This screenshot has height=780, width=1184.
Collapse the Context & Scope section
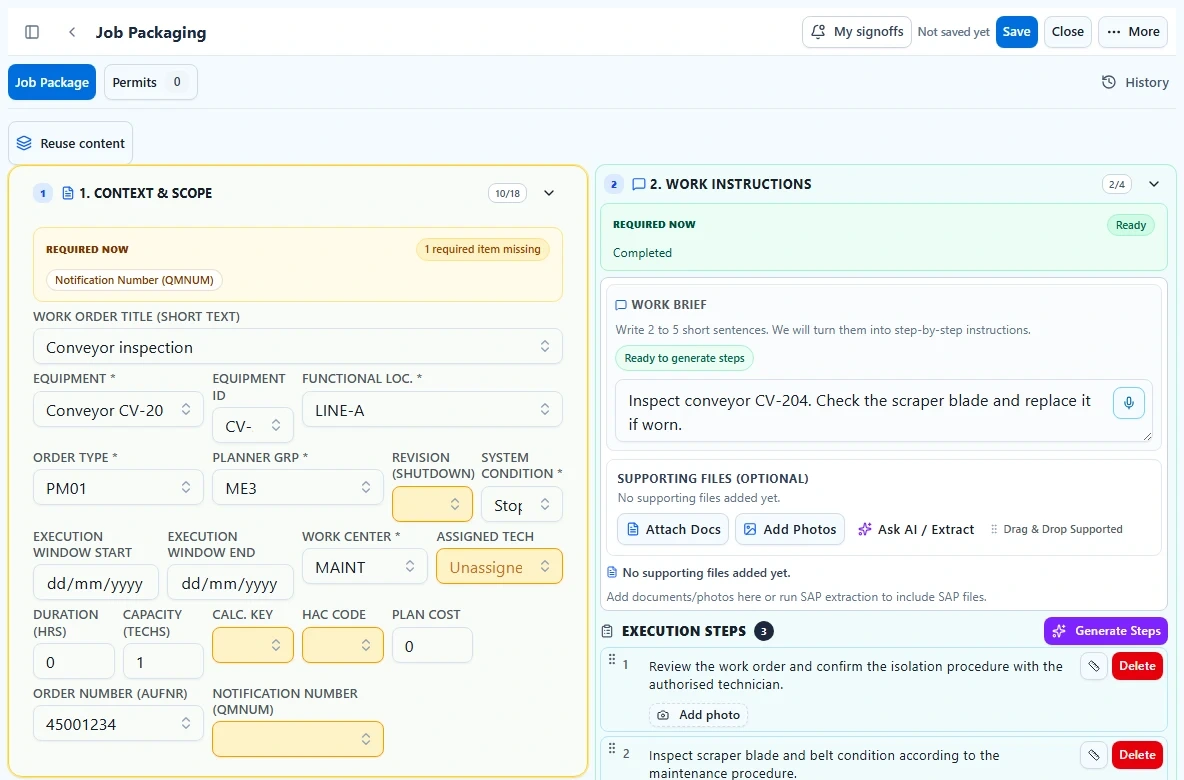tap(549, 193)
